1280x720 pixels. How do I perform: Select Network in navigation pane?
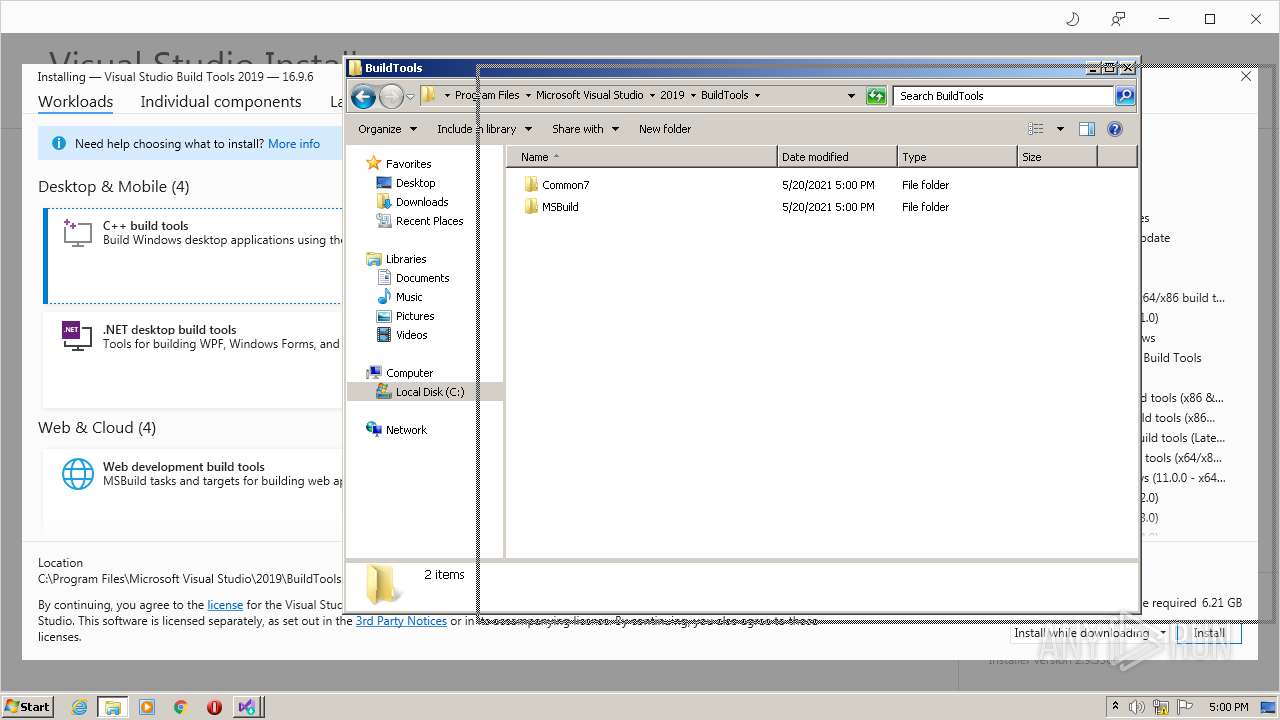point(396,430)
